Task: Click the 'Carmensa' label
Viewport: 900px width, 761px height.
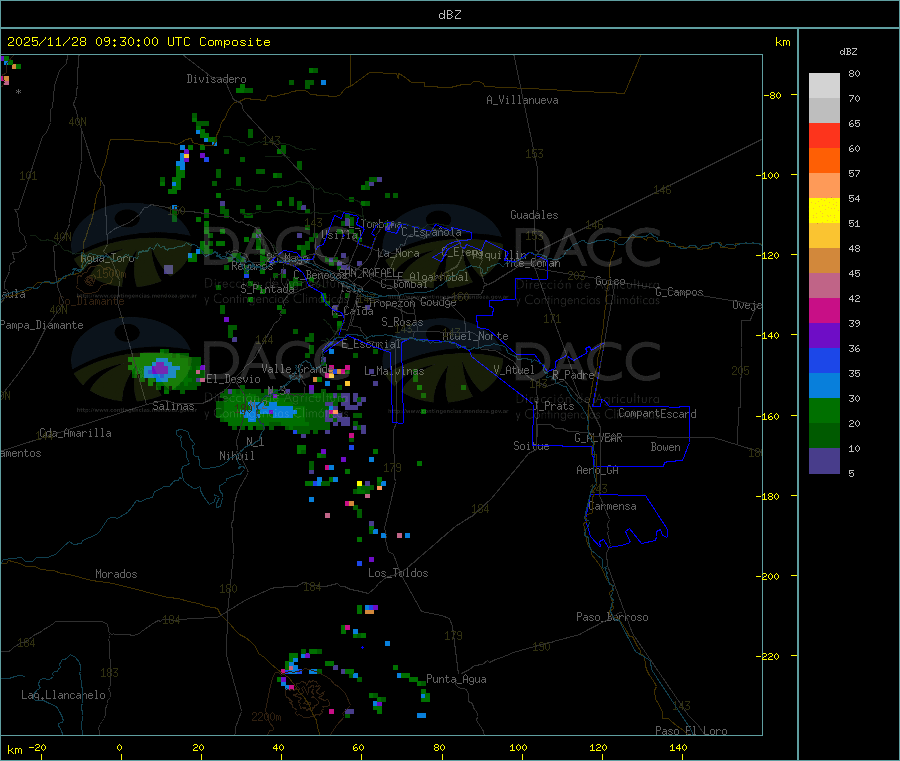Action: click(612, 506)
